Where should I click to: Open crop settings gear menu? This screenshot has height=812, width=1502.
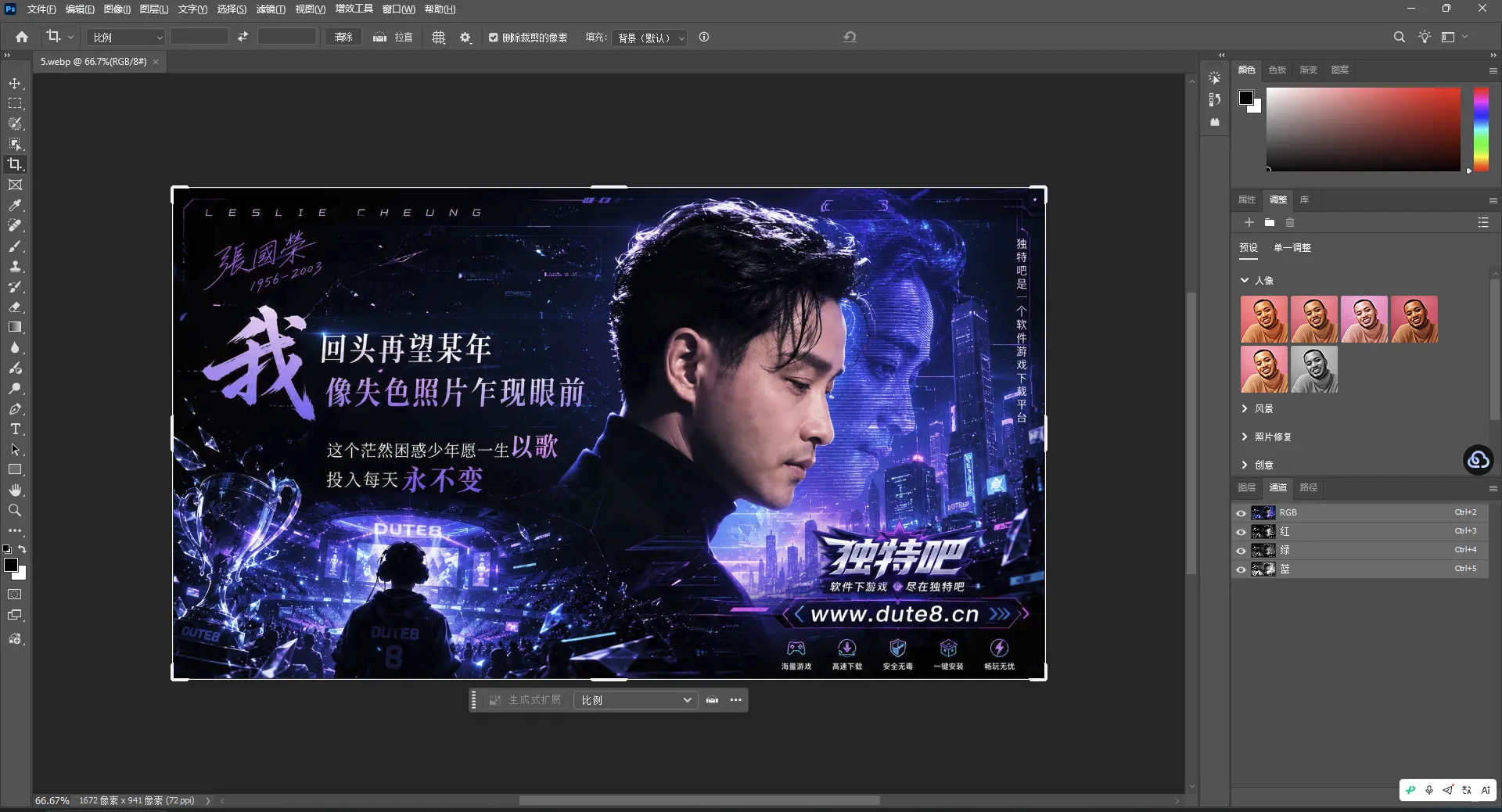[x=465, y=37]
